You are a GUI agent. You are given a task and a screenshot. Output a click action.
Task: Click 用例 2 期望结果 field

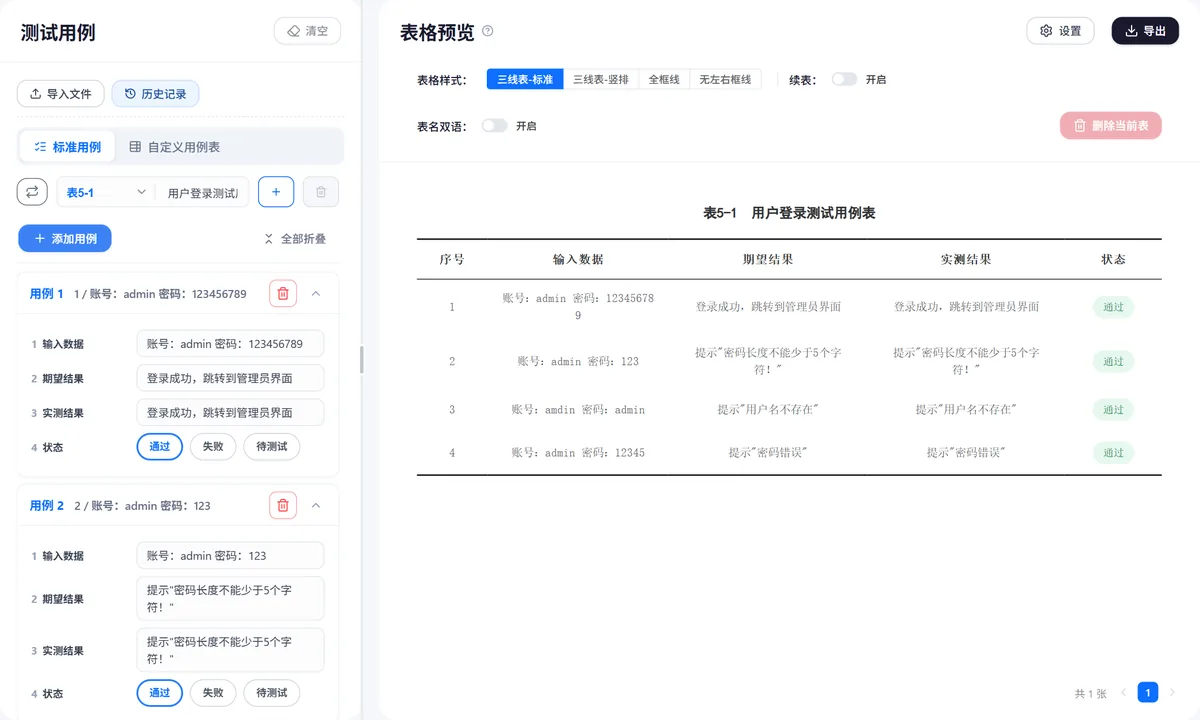[x=230, y=599]
